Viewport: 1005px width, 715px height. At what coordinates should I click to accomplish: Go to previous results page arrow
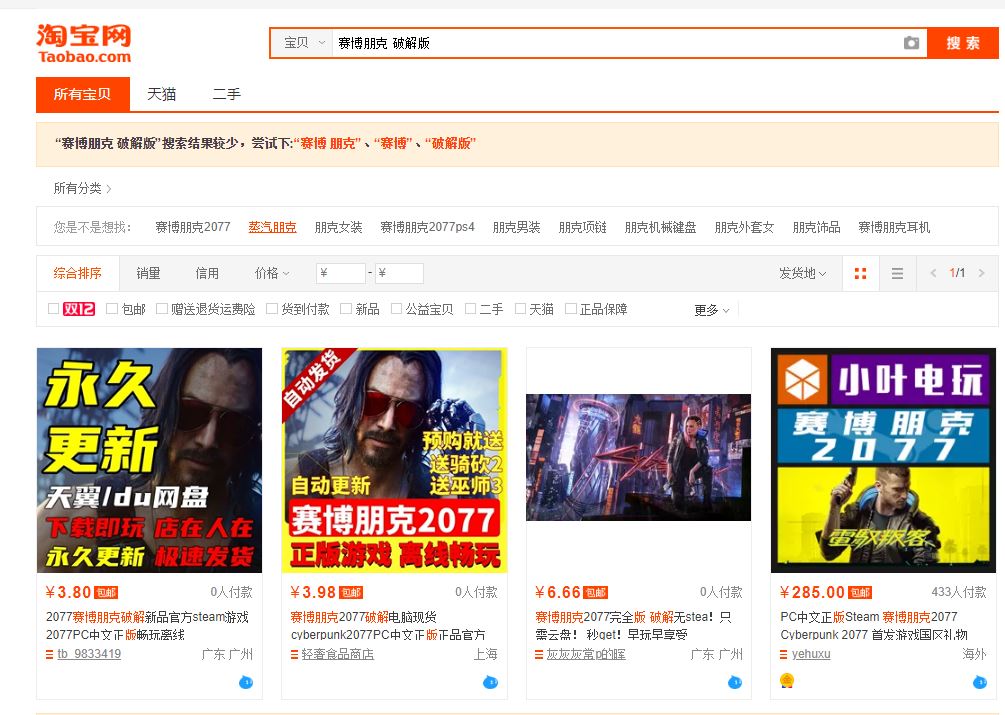(x=933, y=273)
